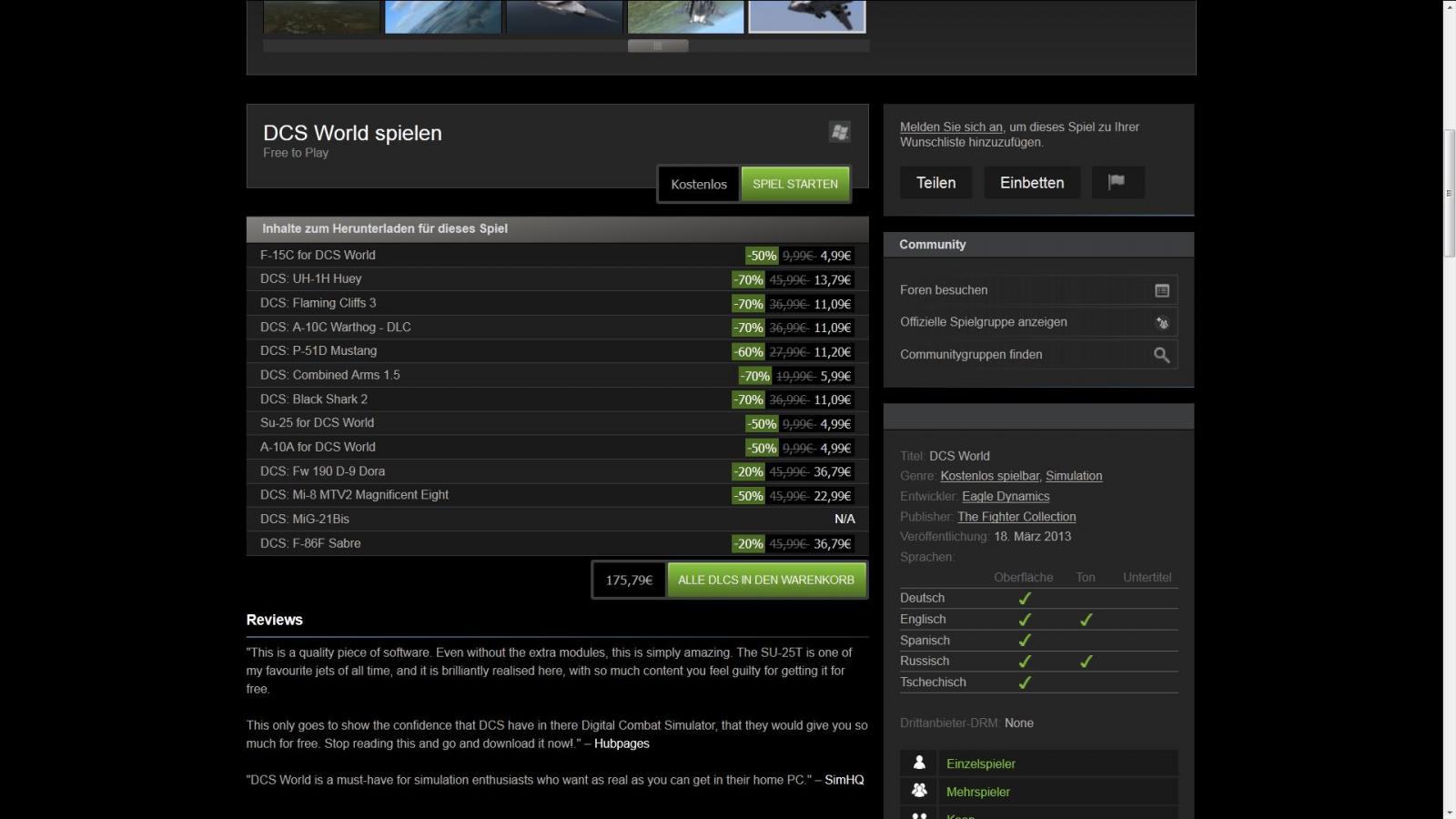Click the Englisch language row
Screen dimensions: 1456x819
point(1038,619)
